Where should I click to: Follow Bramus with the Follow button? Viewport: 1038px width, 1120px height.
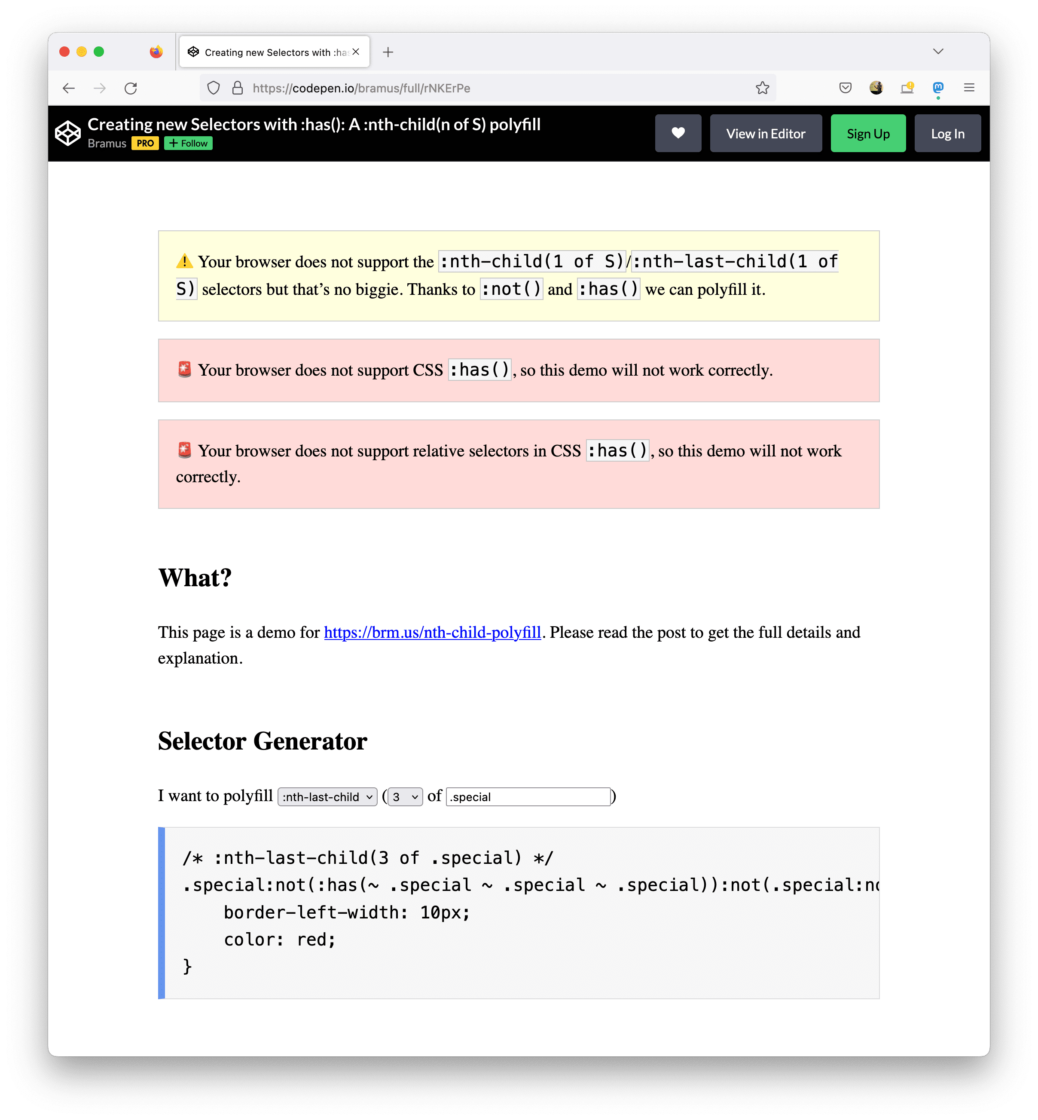(x=188, y=143)
